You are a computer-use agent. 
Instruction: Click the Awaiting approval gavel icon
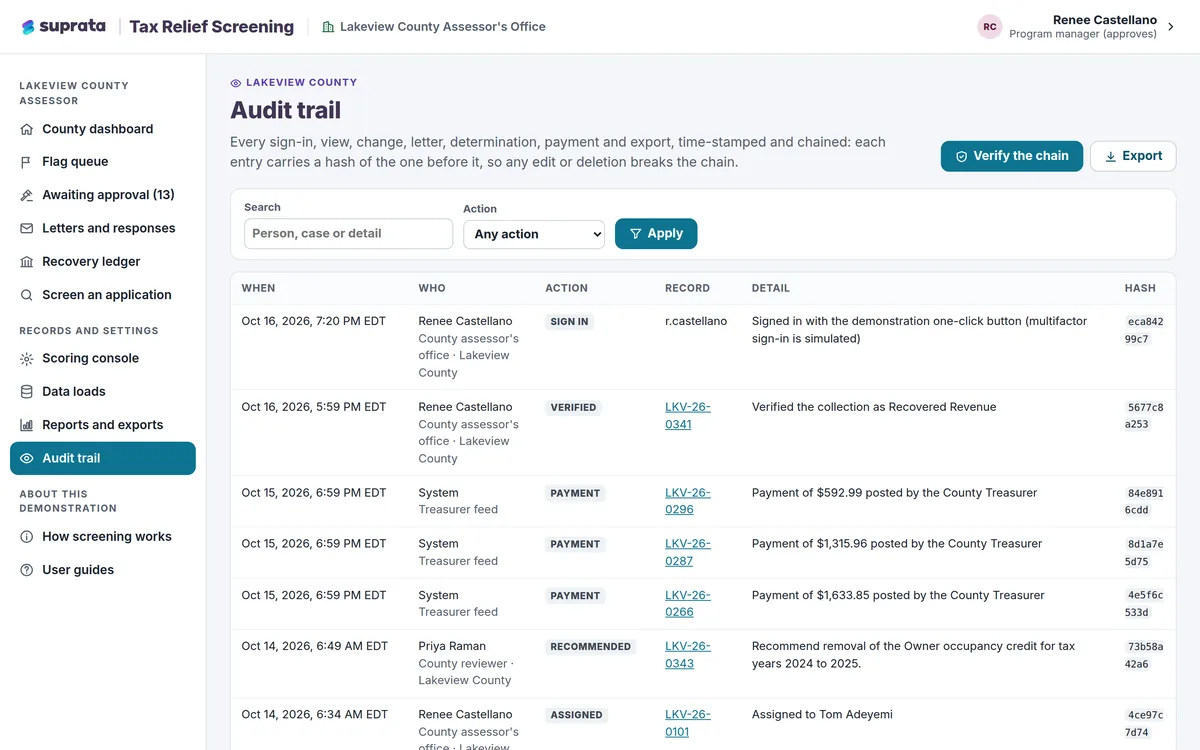click(27, 195)
